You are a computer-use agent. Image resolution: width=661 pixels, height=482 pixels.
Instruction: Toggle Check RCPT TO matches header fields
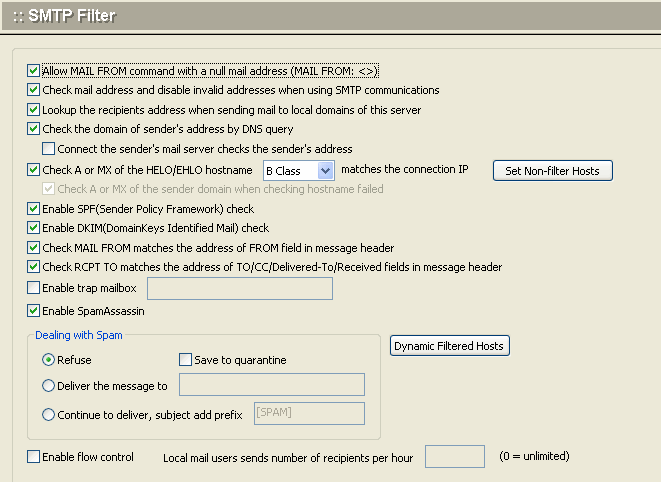34,267
